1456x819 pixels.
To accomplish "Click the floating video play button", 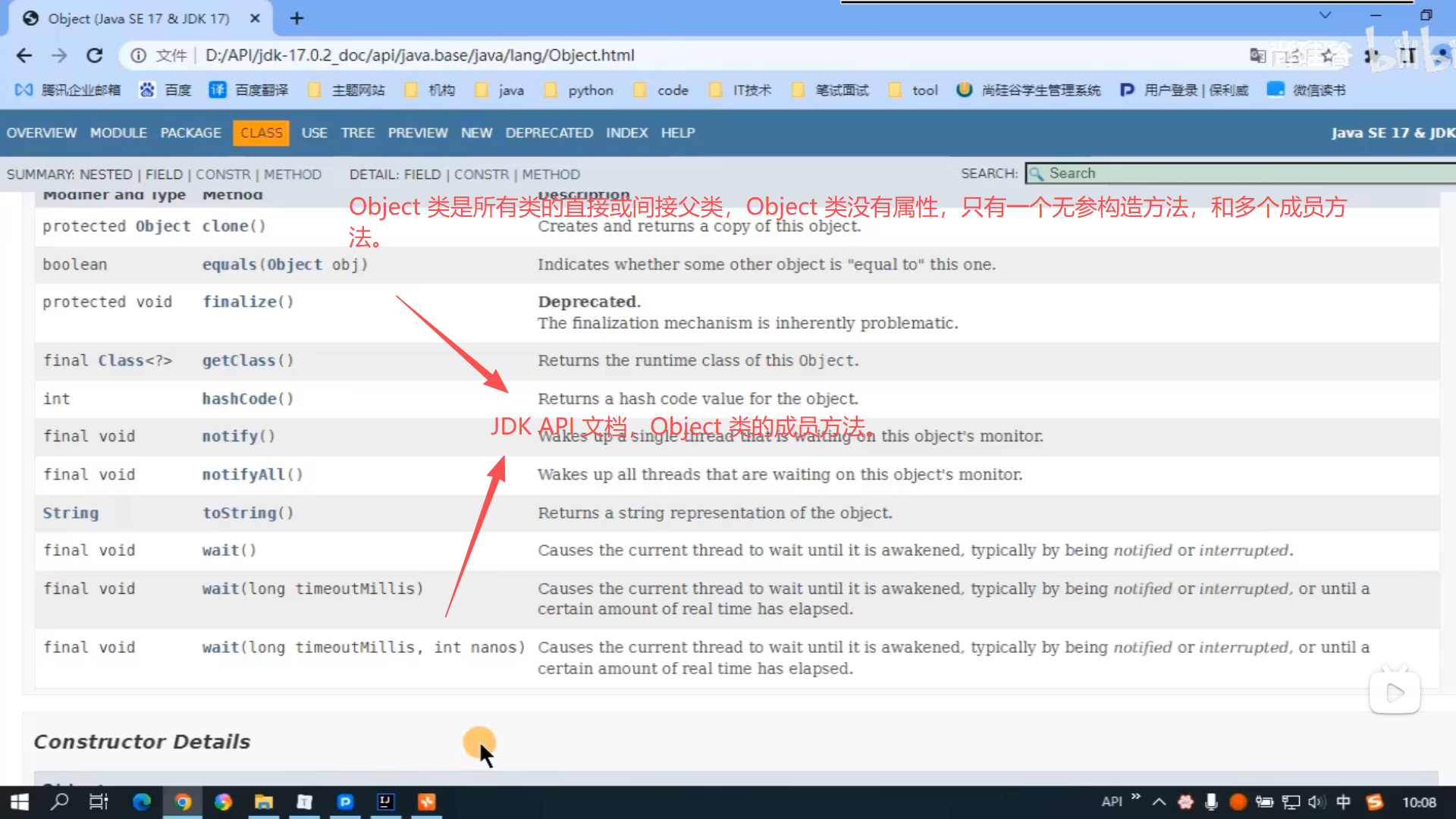I will [1394, 692].
